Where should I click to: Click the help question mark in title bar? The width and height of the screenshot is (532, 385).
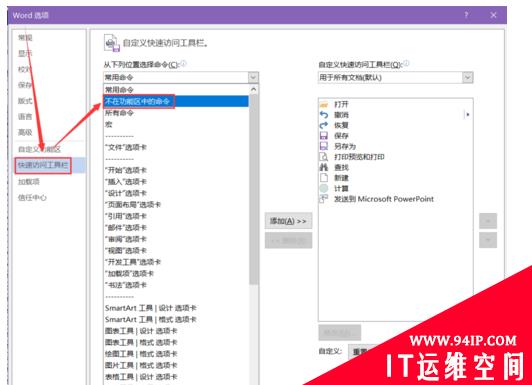coord(467,15)
